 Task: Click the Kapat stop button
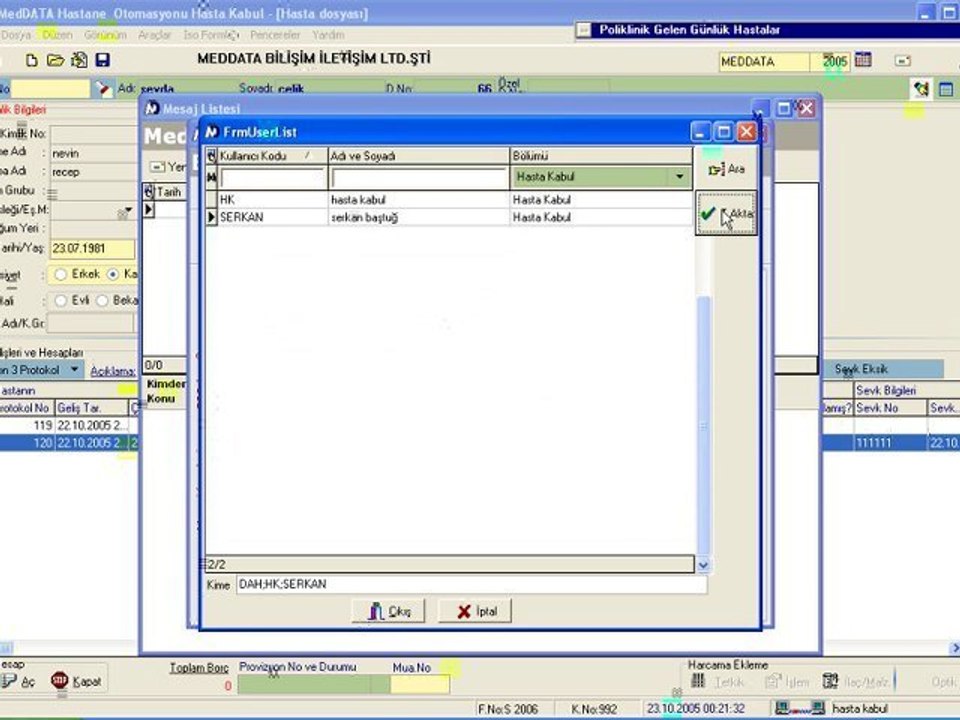[x=77, y=681]
